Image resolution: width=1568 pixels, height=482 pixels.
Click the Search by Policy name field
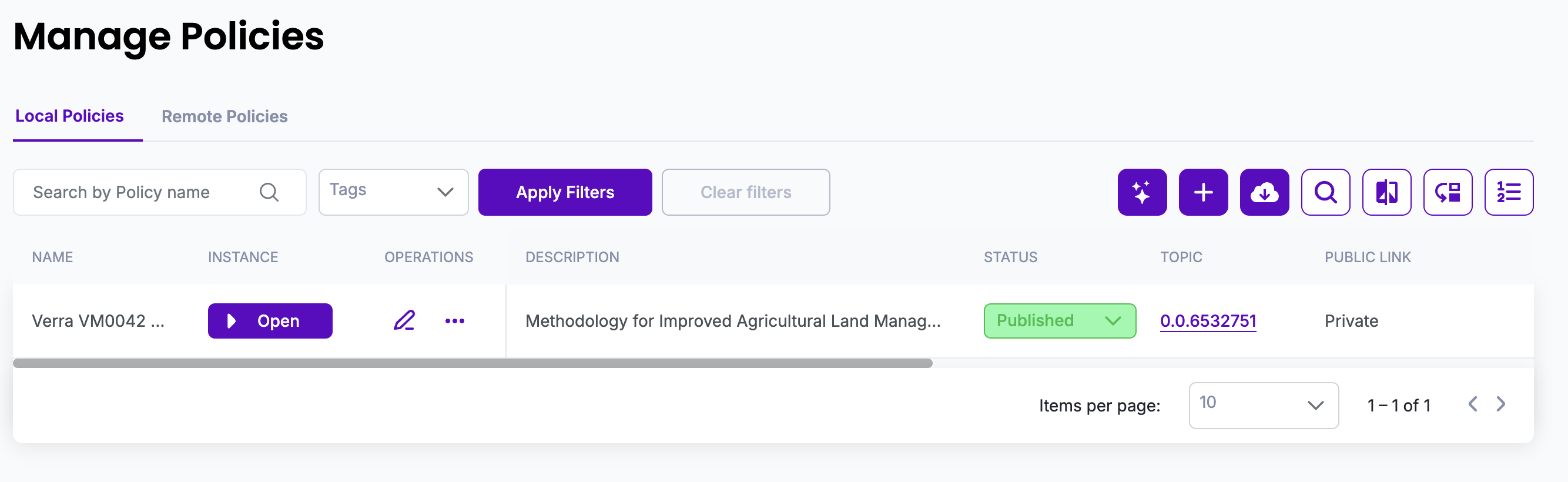(140, 192)
